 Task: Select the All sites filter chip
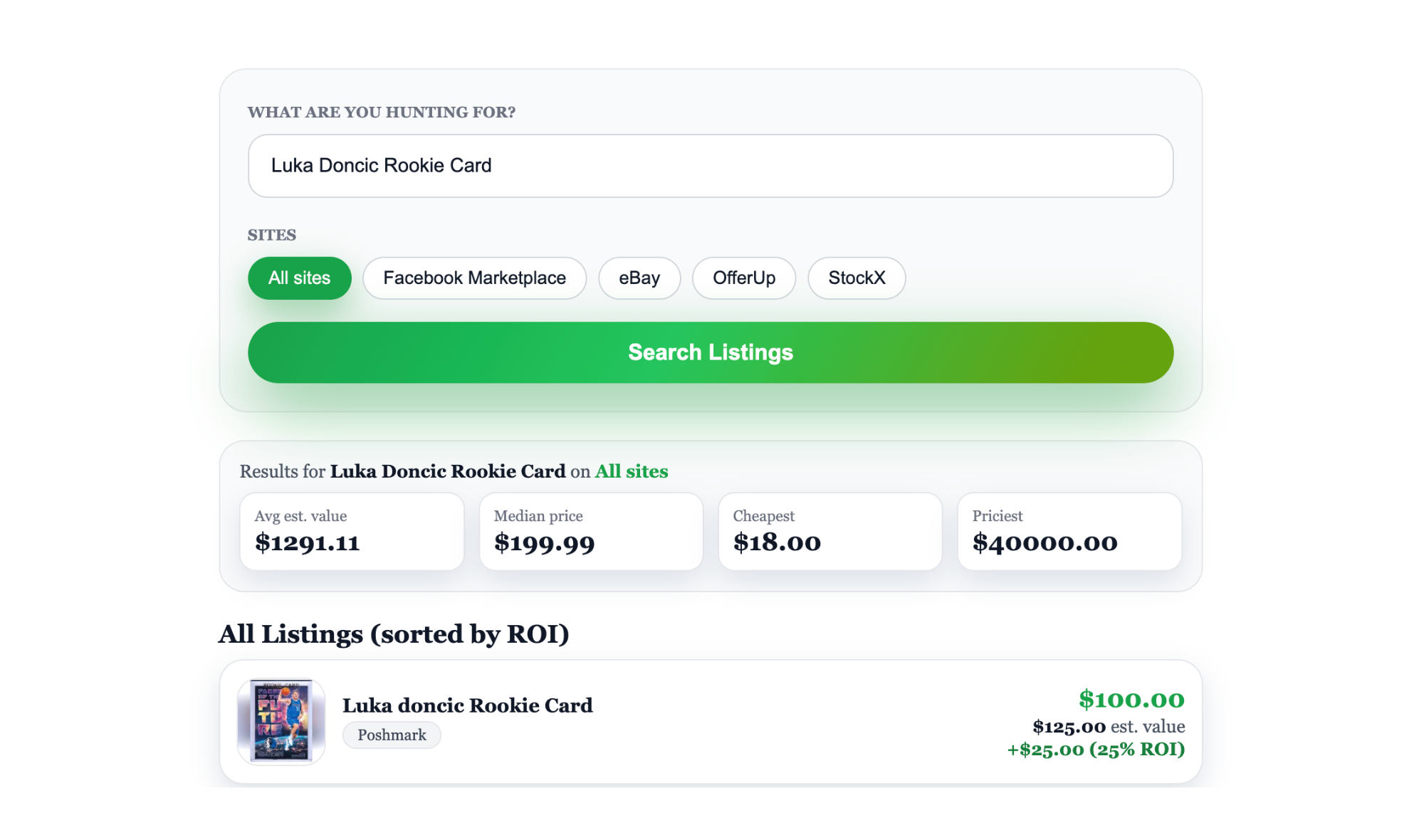tap(299, 278)
